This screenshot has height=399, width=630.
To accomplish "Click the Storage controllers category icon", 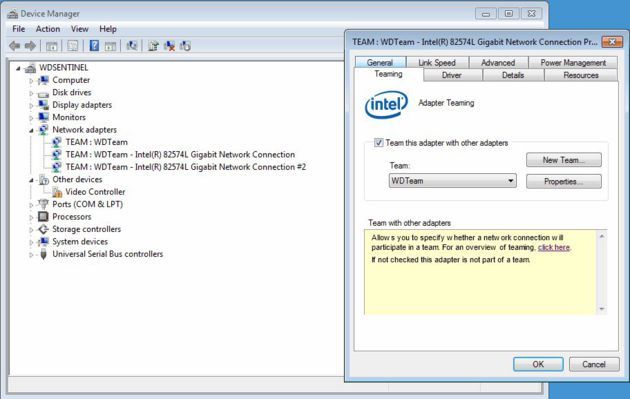I will click(43, 229).
